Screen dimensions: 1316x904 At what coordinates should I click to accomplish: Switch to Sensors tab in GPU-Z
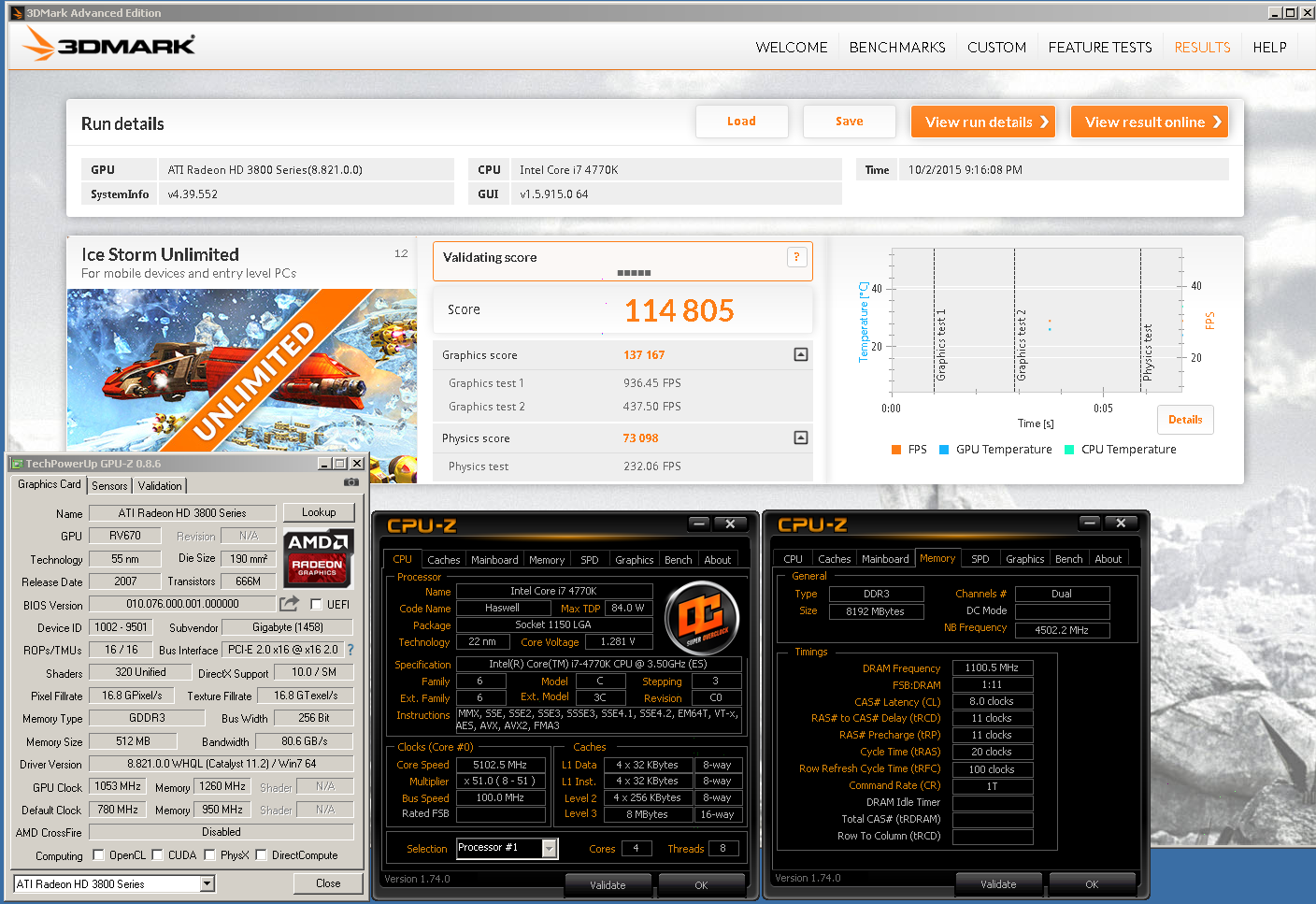coord(109,485)
